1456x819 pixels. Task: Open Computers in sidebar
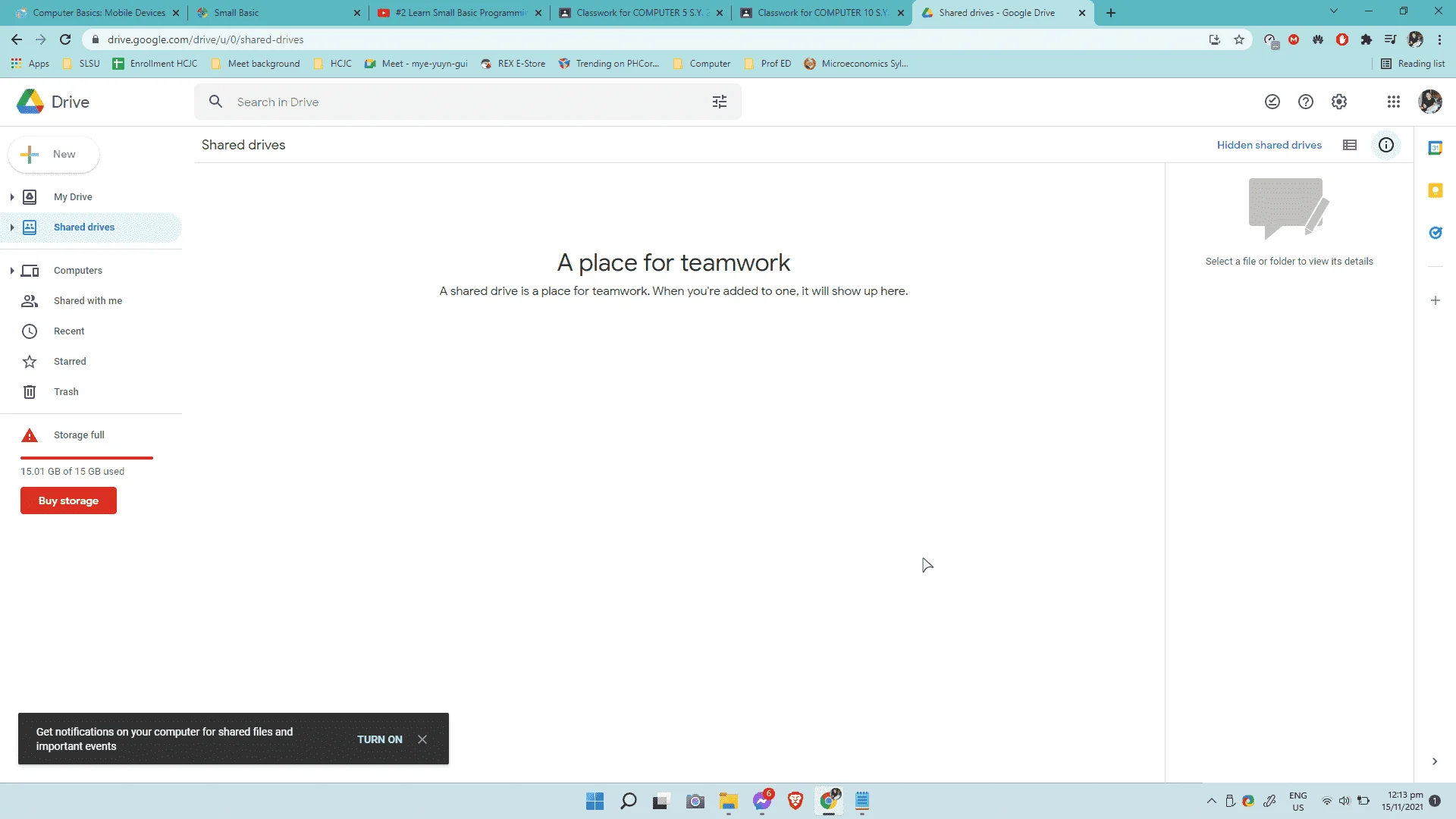coord(78,271)
